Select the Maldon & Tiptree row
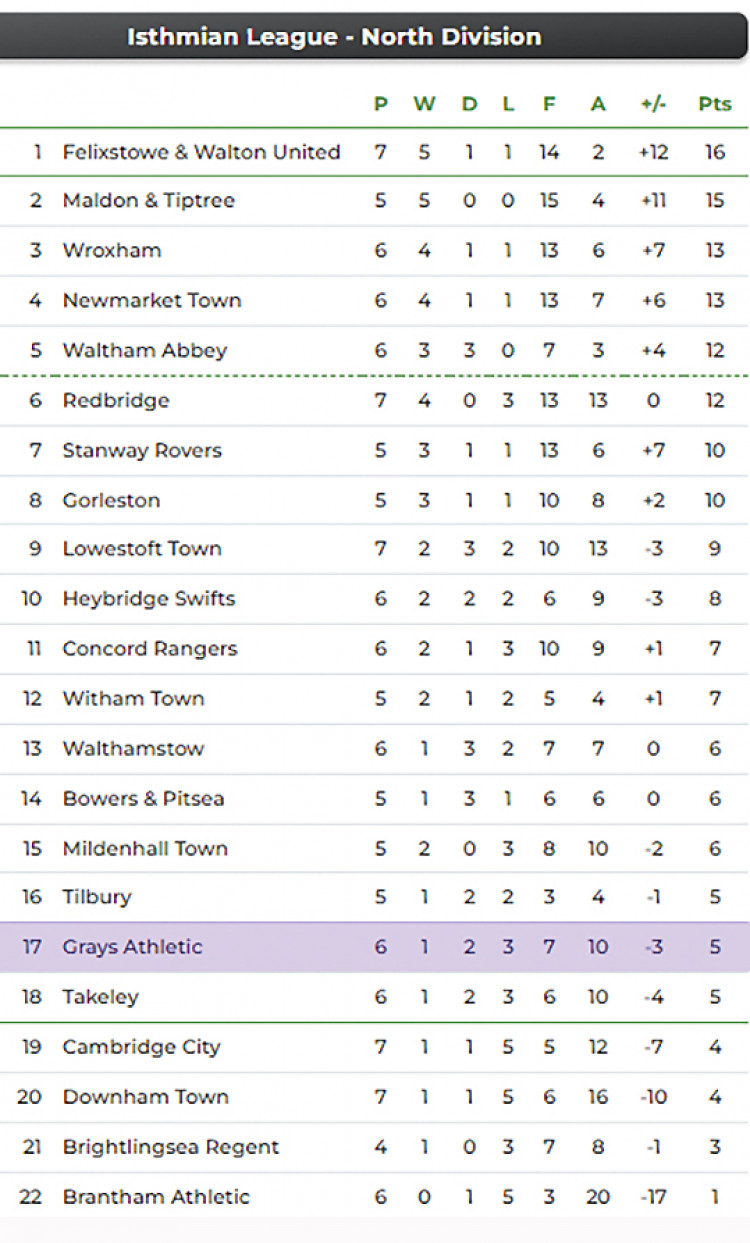The image size is (750, 1243). [375, 201]
